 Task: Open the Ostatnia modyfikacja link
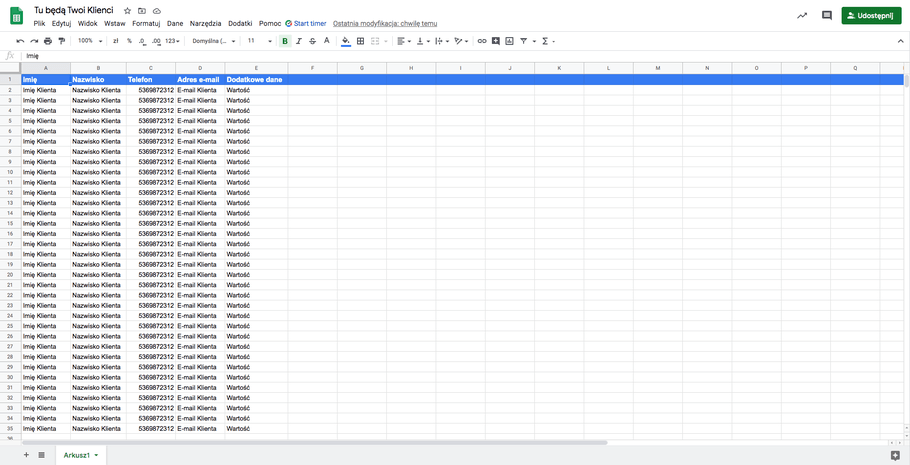(x=385, y=23)
